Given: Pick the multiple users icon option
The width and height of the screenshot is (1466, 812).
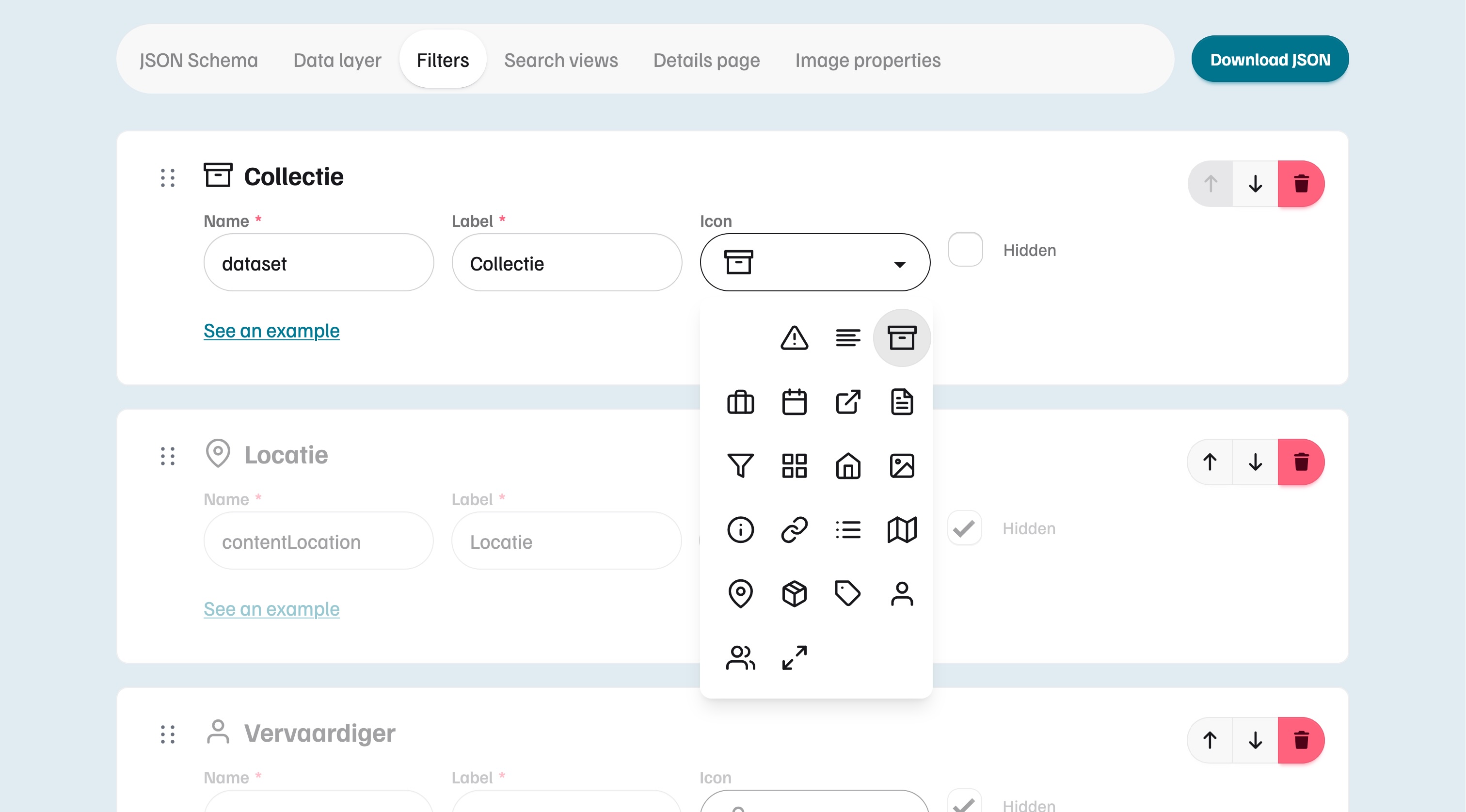Looking at the screenshot, I should pos(740,658).
